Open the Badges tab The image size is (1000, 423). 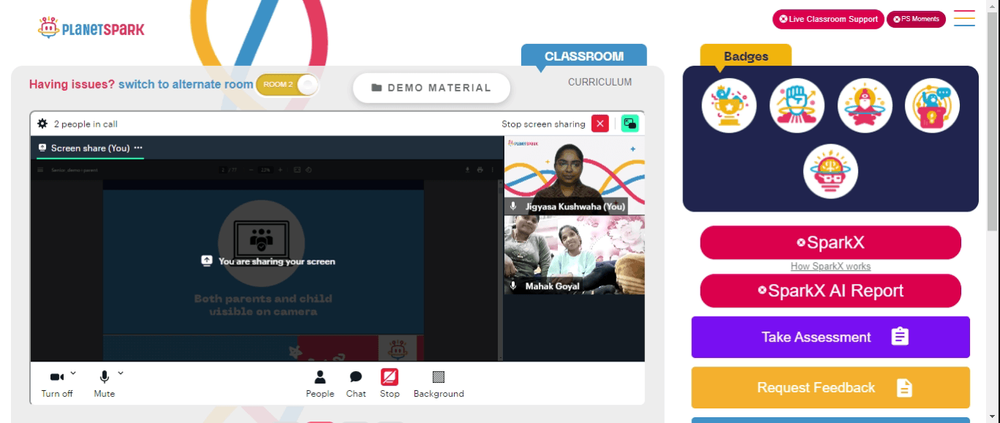coord(746,56)
